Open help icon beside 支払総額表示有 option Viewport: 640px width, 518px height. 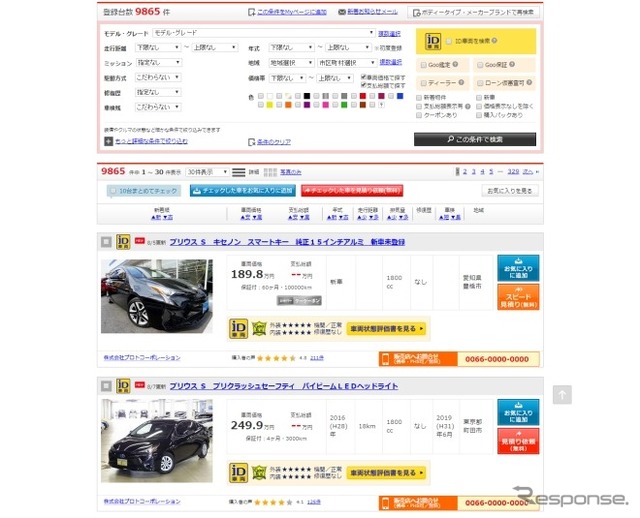(x=468, y=106)
